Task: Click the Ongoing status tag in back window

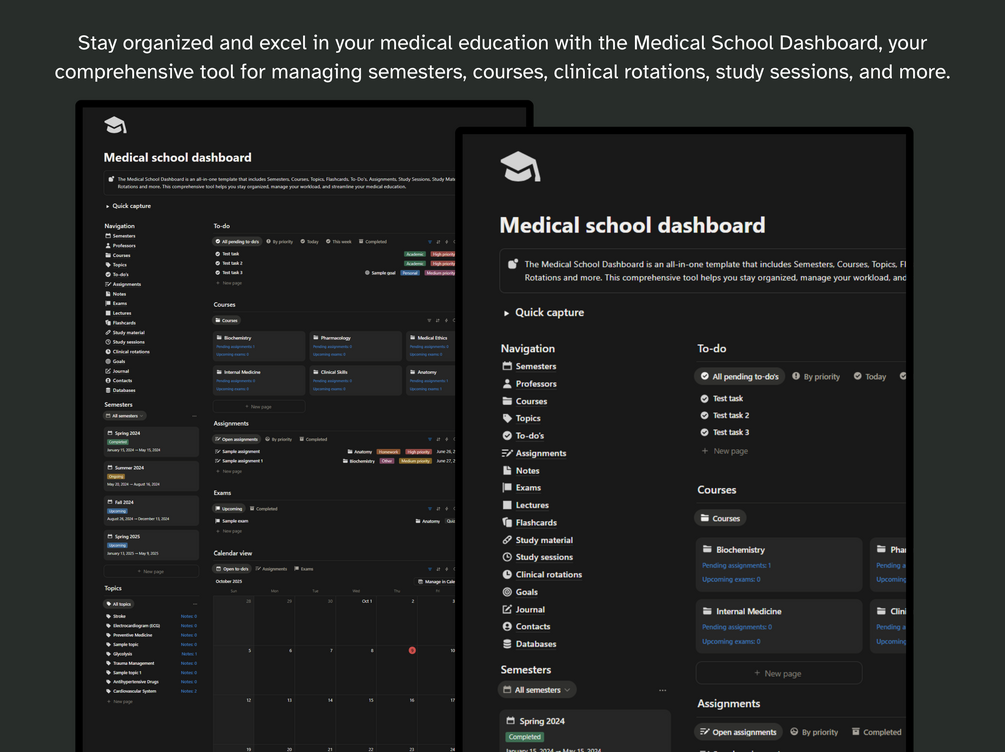Action: [116, 476]
